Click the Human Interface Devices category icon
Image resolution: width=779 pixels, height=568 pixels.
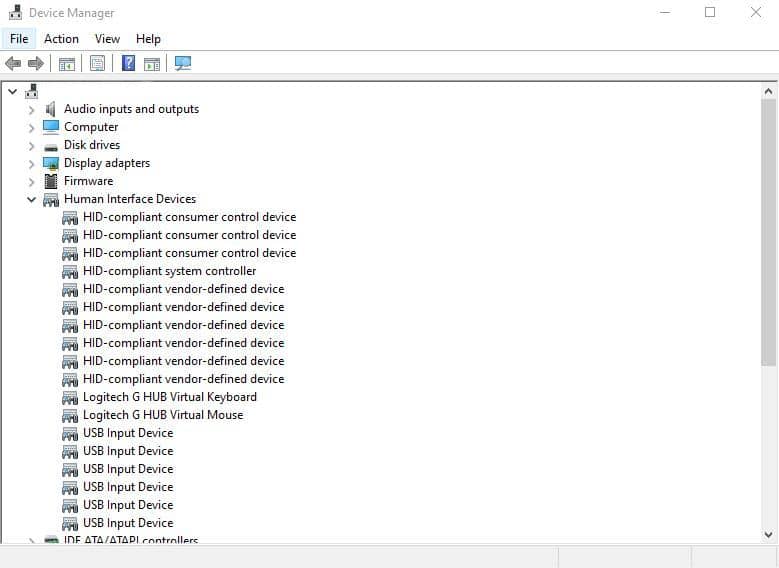[51, 200]
